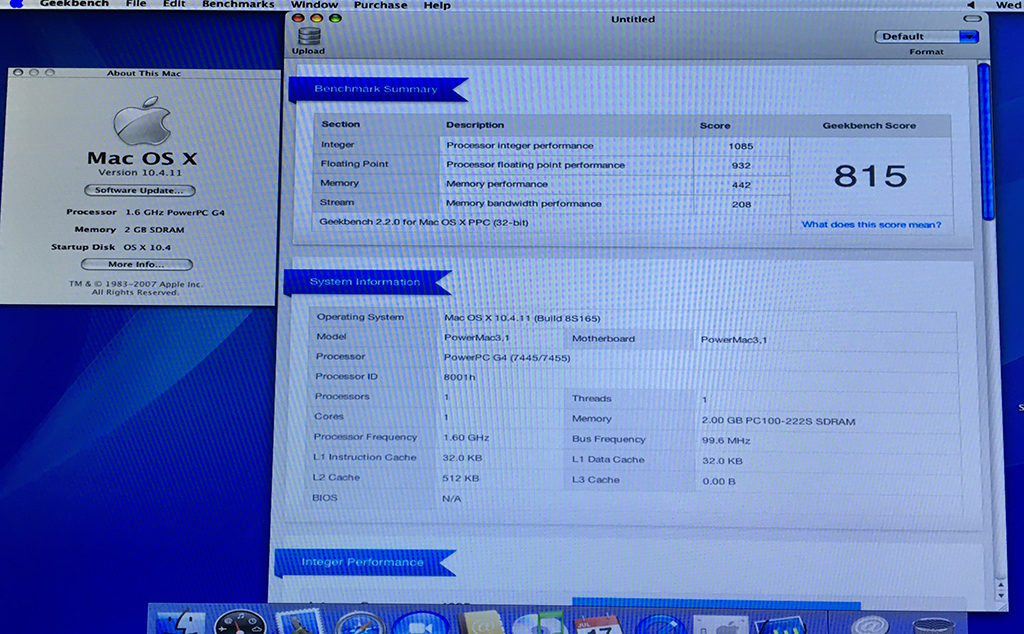1024x634 pixels.
Task: Open the Purchase menu
Action: [x=381, y=5]
